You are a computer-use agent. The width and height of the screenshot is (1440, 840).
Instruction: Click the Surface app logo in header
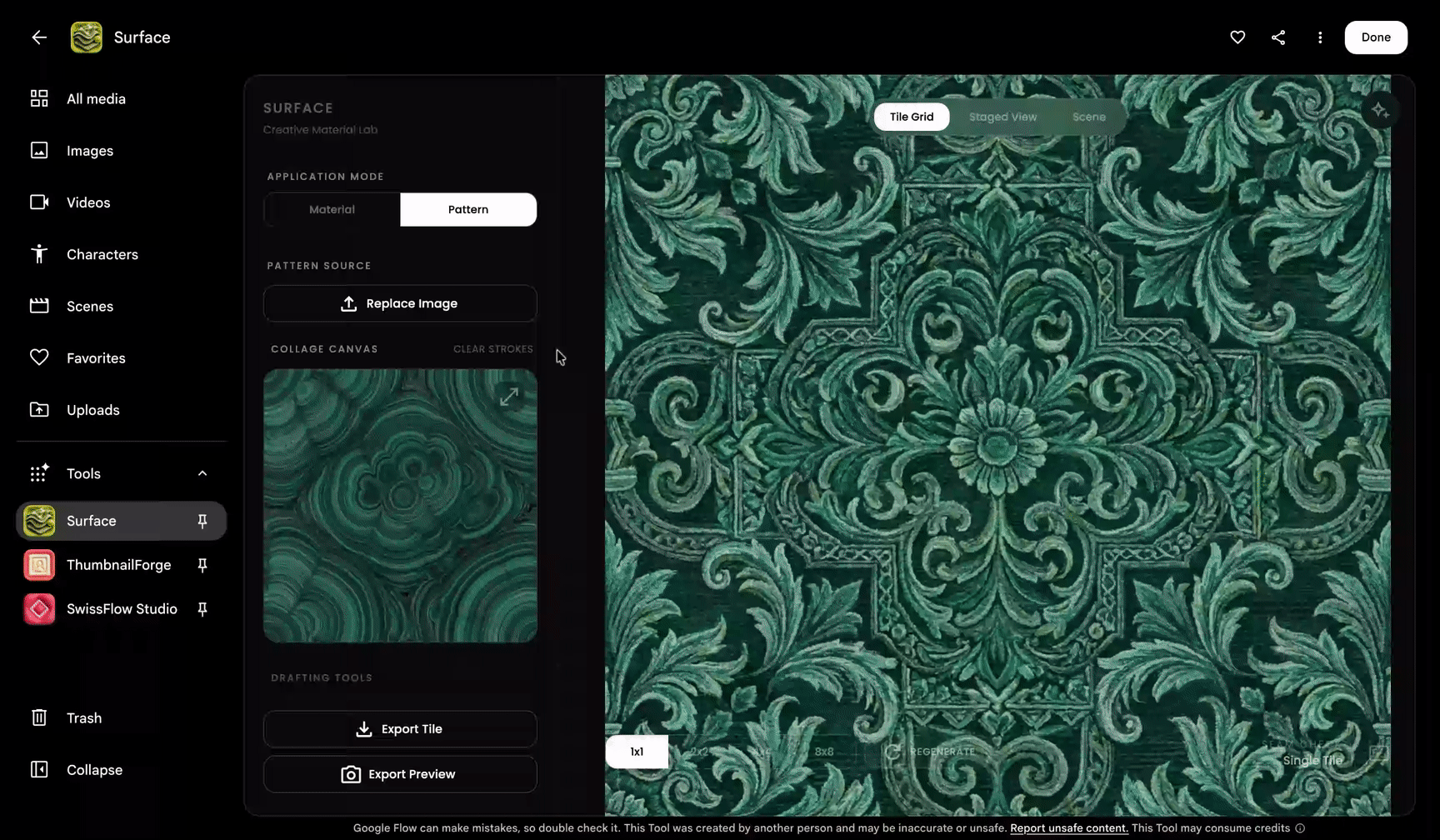click(87, 37)
